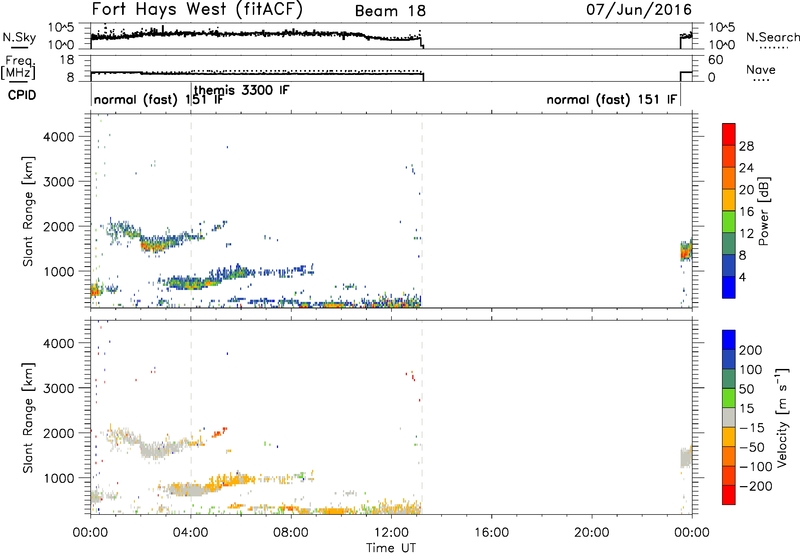Click the '-100' Velocity colorbar tick
Viewport: 800px width, 554px height.
[755, 466]
